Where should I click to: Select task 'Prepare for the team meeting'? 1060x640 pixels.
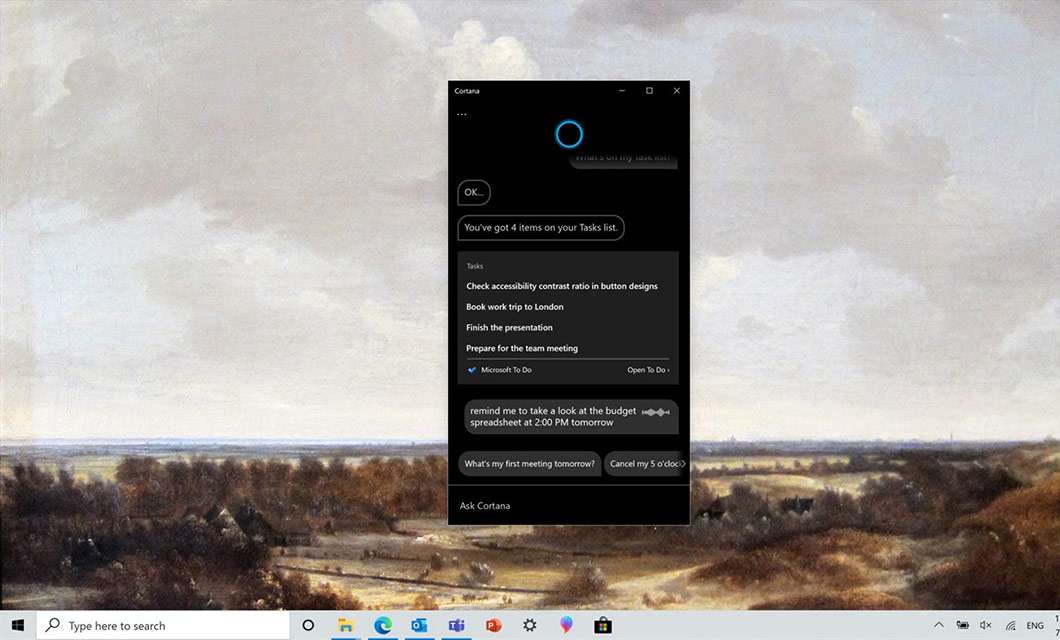pos(522,348)
